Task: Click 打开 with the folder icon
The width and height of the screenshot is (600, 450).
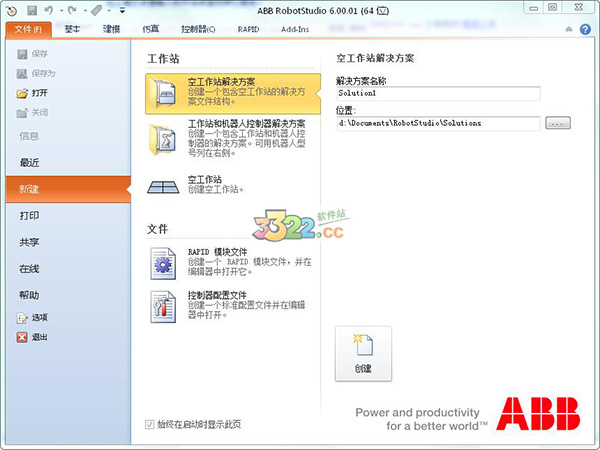Action: point(33,93)
